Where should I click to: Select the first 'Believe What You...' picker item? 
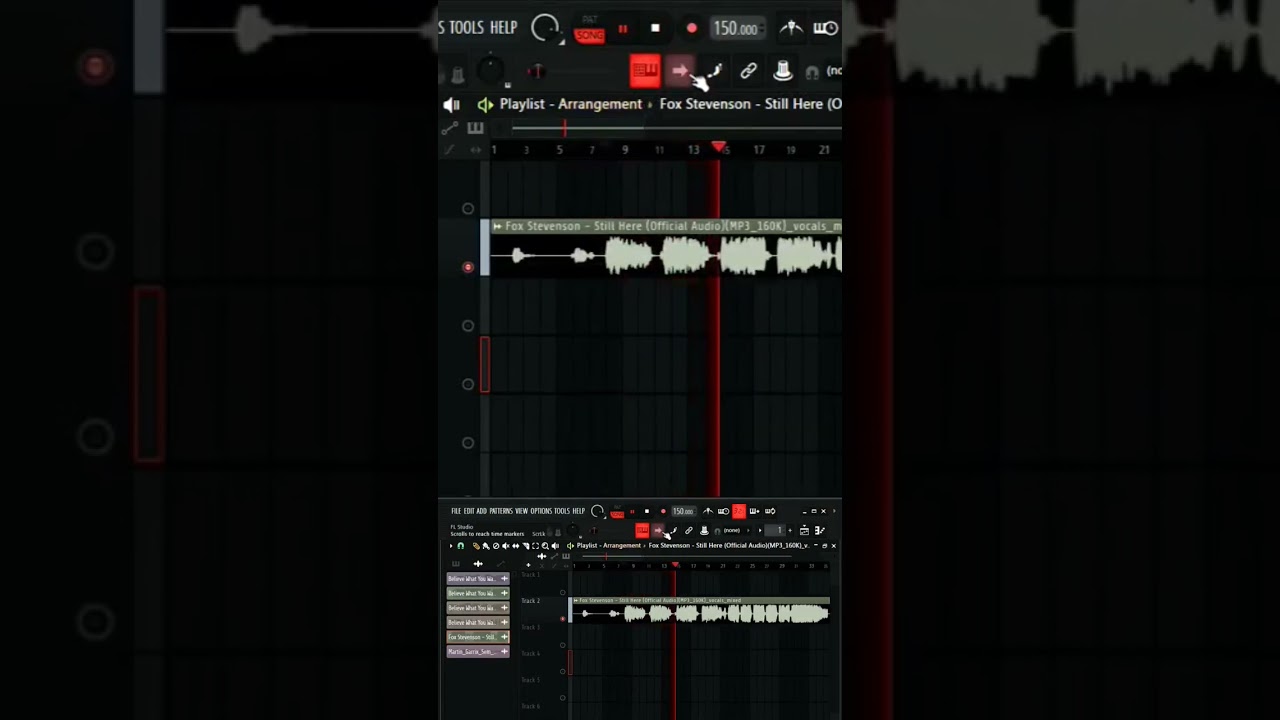pos(478,579)
